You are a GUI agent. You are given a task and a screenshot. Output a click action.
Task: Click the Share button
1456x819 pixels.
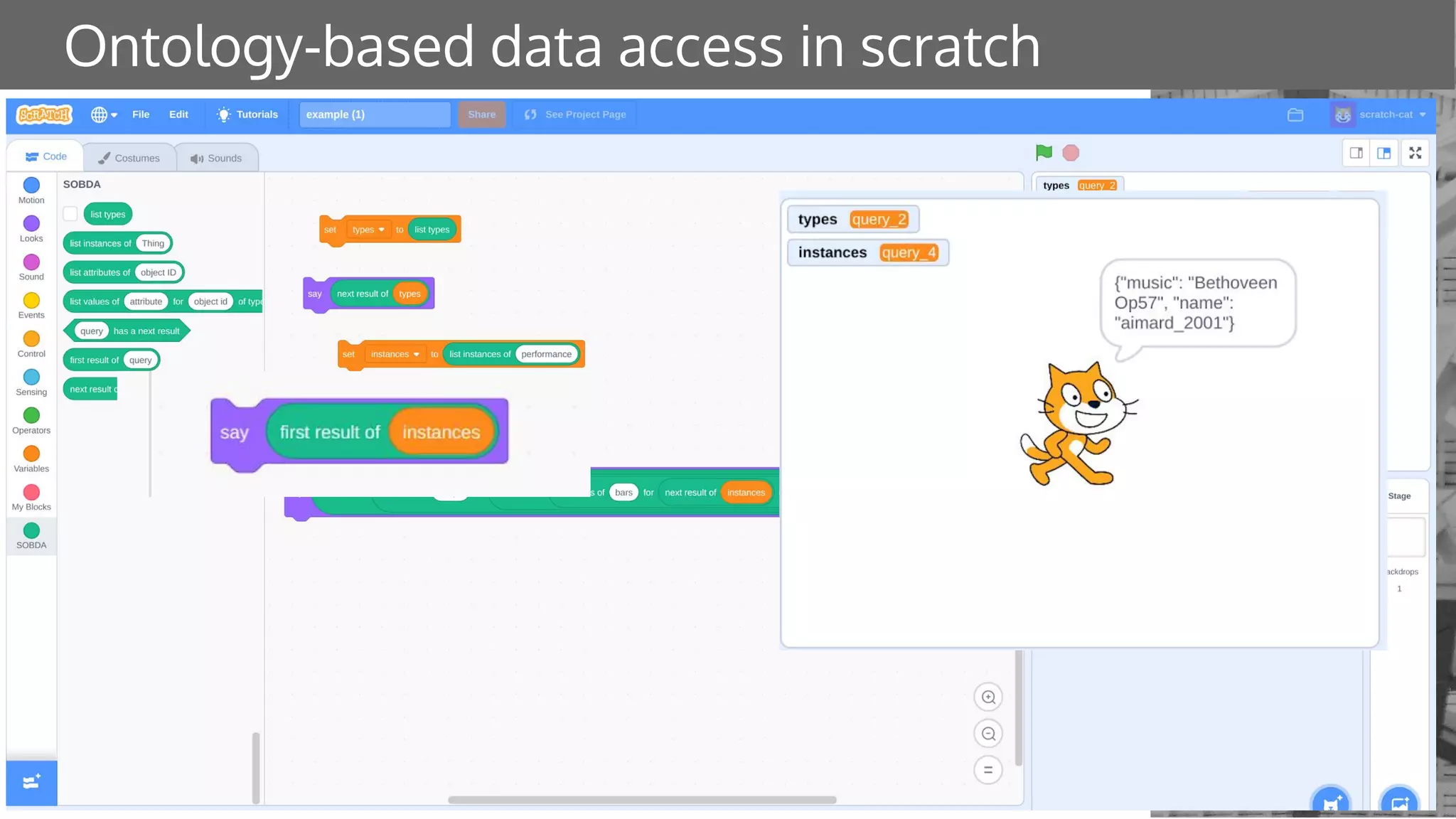[481, 114]
